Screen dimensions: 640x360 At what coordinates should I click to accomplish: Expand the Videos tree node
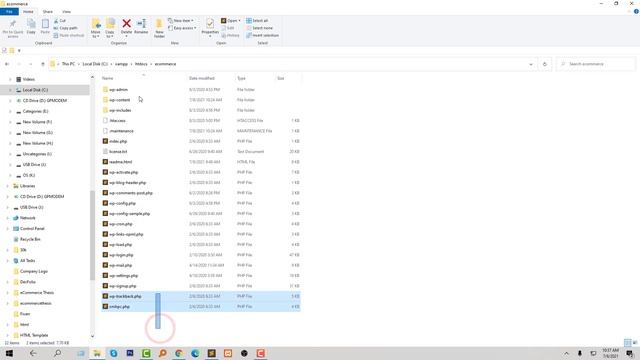tap(10, 79)
